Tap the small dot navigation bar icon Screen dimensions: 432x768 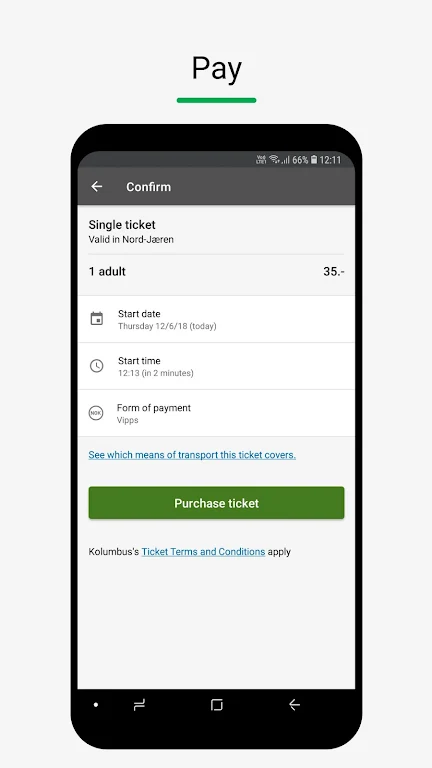[x=96, y=705]
